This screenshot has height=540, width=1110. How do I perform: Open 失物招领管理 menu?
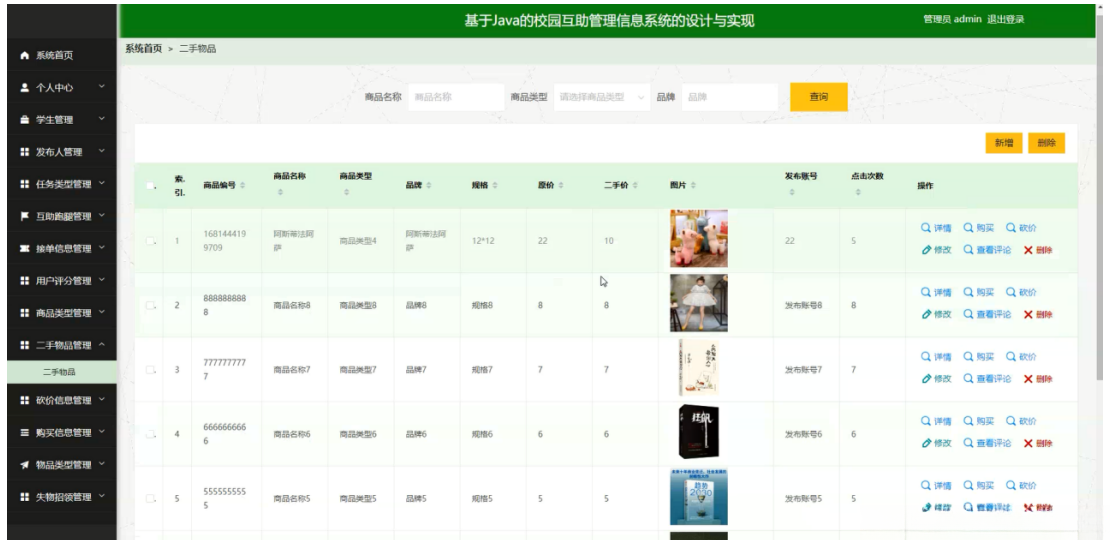[x=62, y=497]
